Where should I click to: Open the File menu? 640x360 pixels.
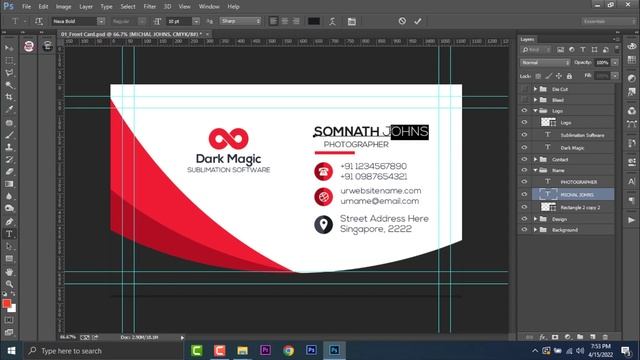click(27, 7)
